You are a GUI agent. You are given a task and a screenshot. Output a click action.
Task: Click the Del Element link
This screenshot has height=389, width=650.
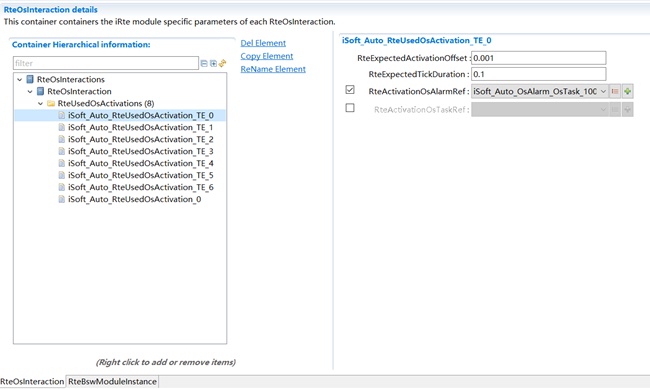click(x=263, y=43)
